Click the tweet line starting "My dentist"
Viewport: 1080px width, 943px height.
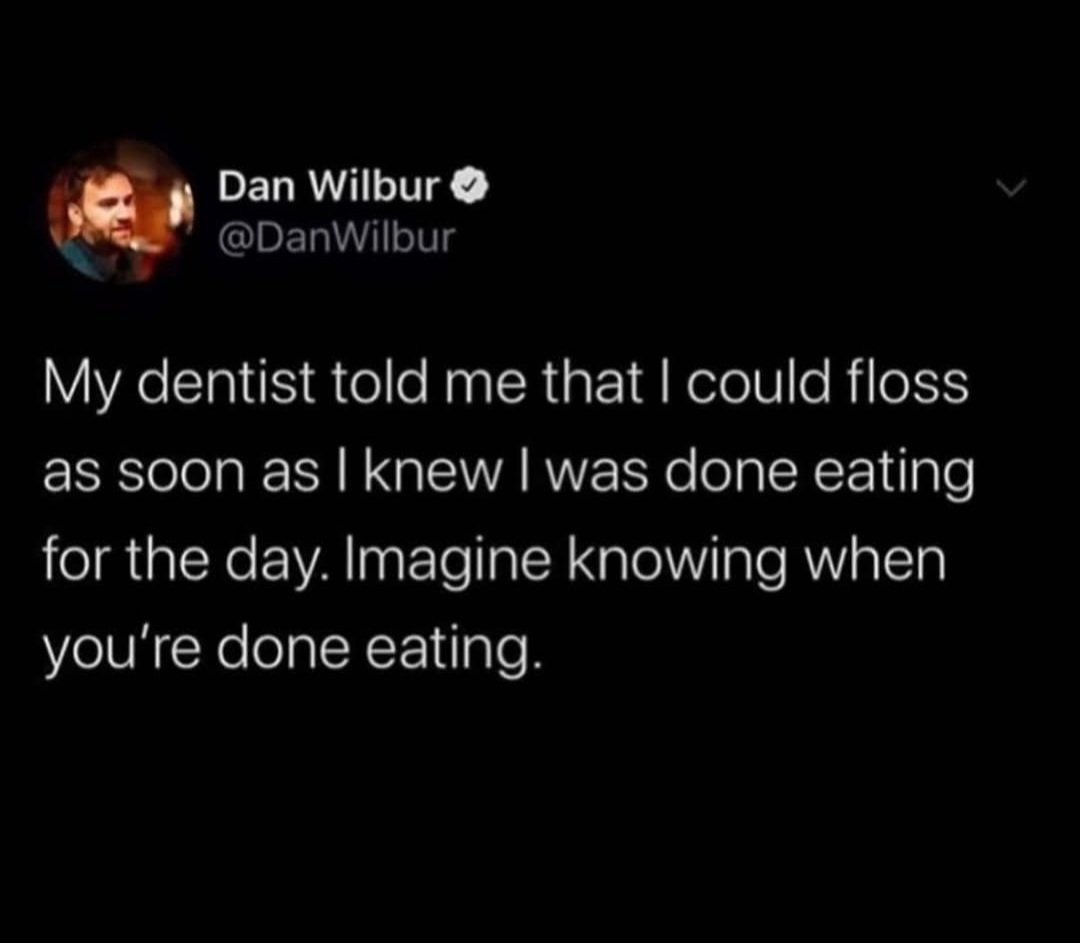coord(506,384)
